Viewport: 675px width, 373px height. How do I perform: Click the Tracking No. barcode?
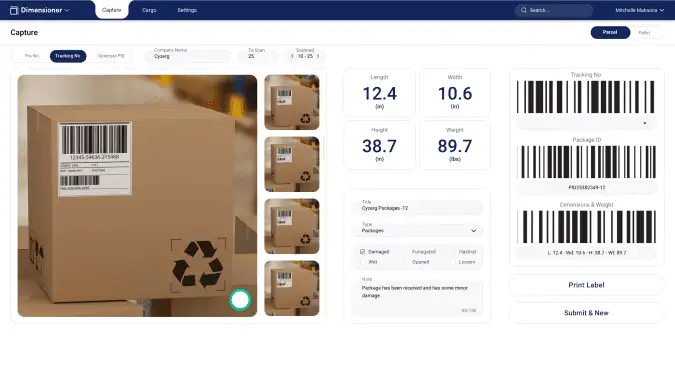pos(586,97)
